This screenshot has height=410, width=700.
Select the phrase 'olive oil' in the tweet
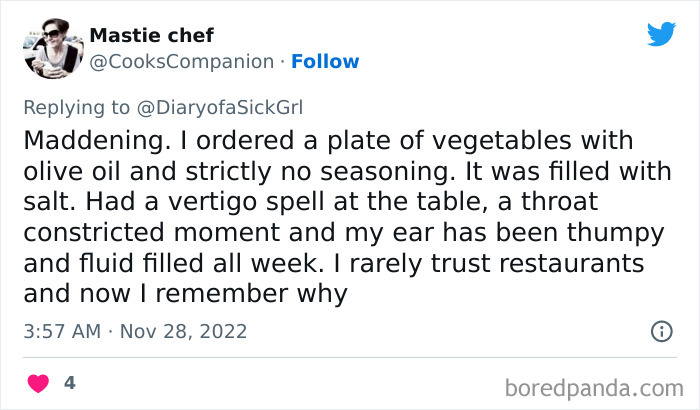73,171
